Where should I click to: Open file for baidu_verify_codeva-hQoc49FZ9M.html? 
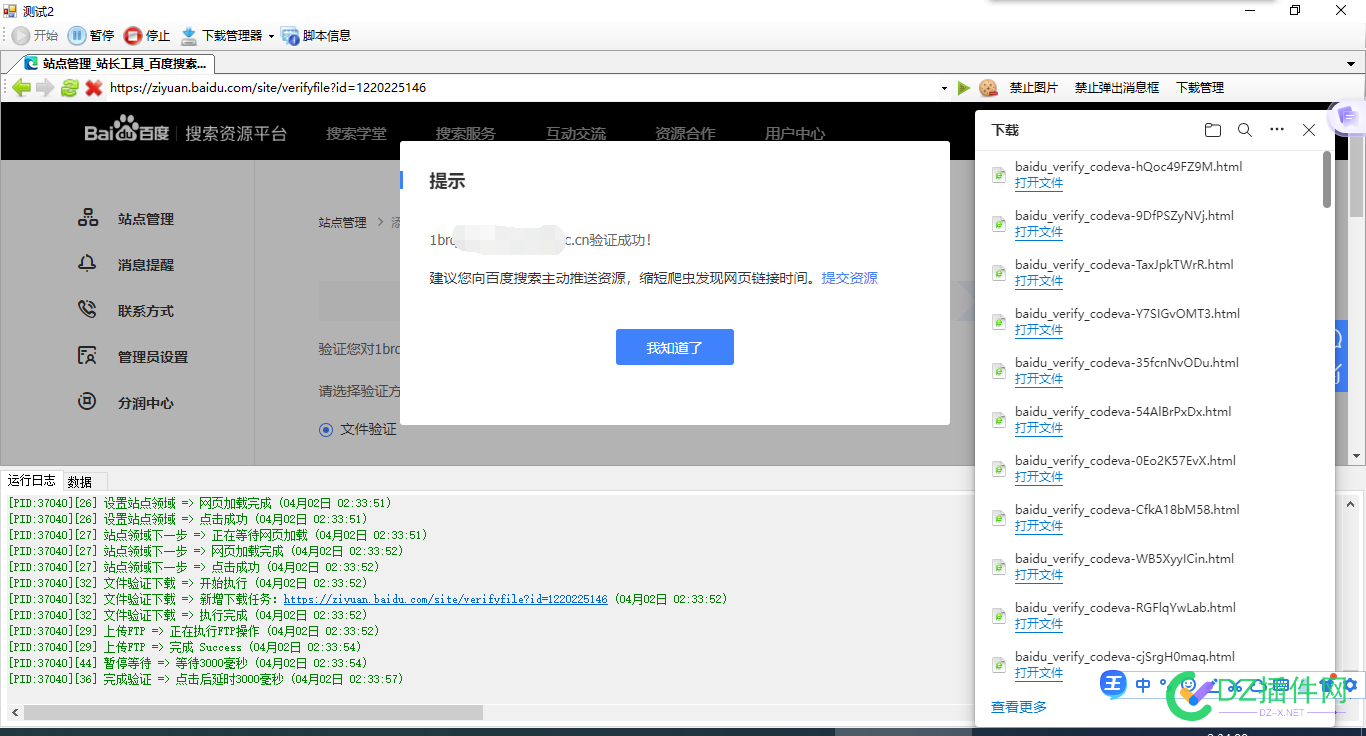[1039, 183]
